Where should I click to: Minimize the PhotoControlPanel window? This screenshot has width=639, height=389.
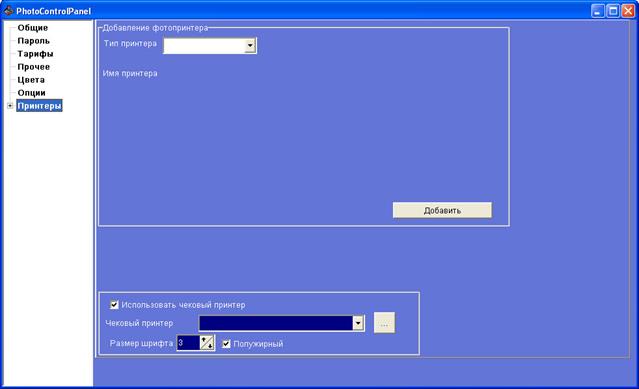tap(598, 11)
